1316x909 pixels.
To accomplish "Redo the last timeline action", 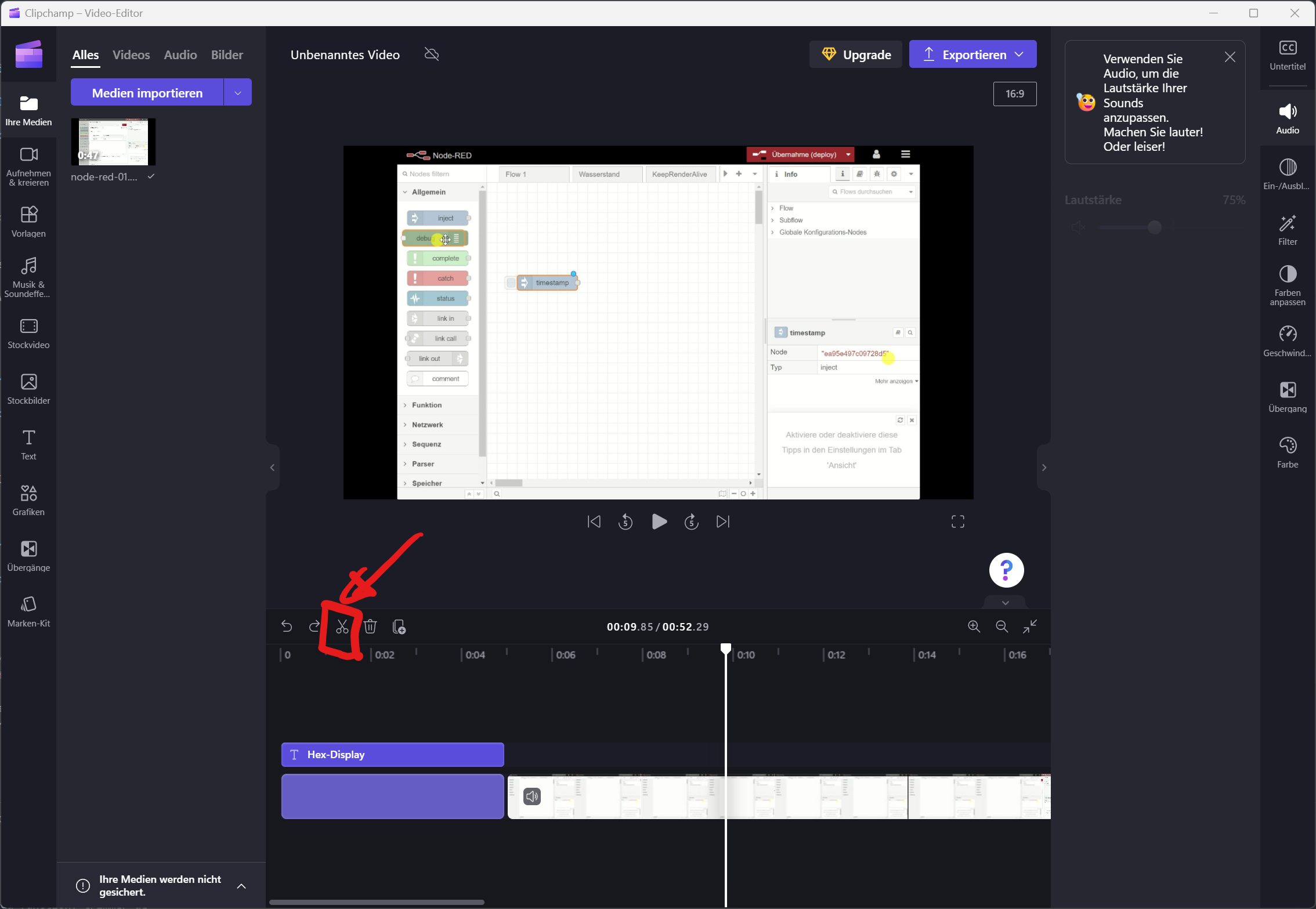I will [x=314, y=626].
